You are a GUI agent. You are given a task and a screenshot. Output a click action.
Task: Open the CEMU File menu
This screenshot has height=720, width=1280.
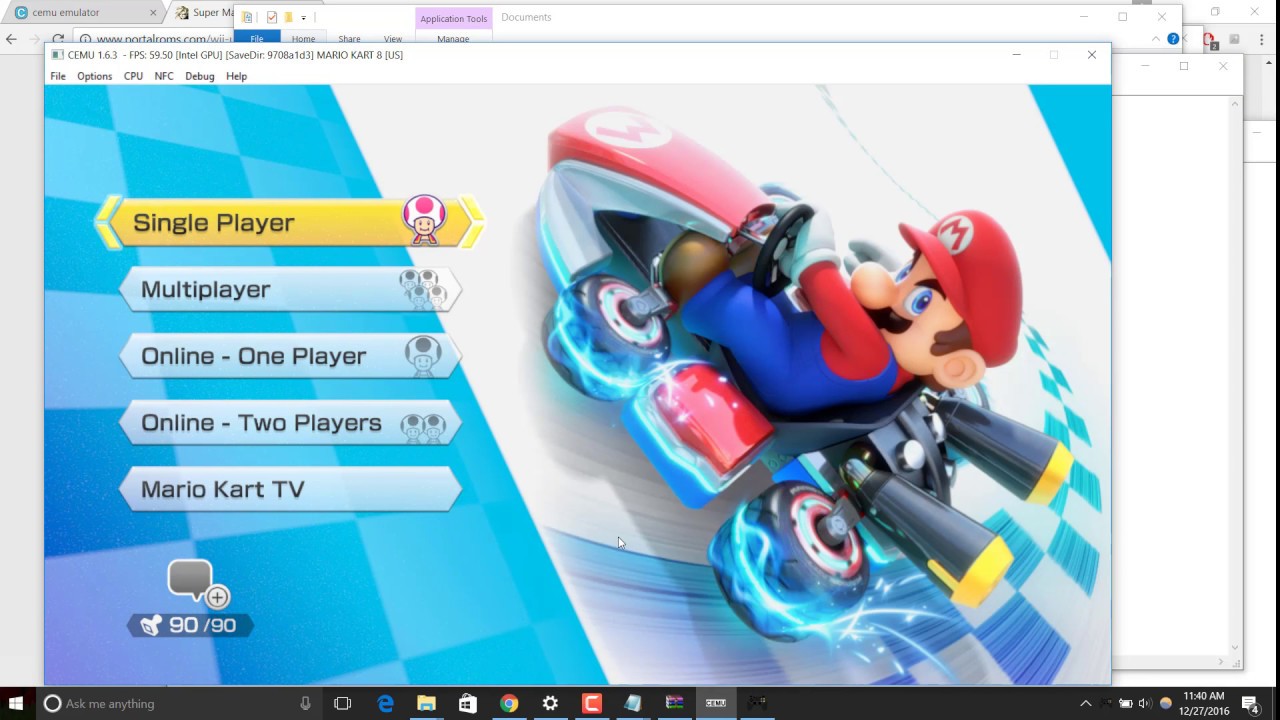pos(58,76)
